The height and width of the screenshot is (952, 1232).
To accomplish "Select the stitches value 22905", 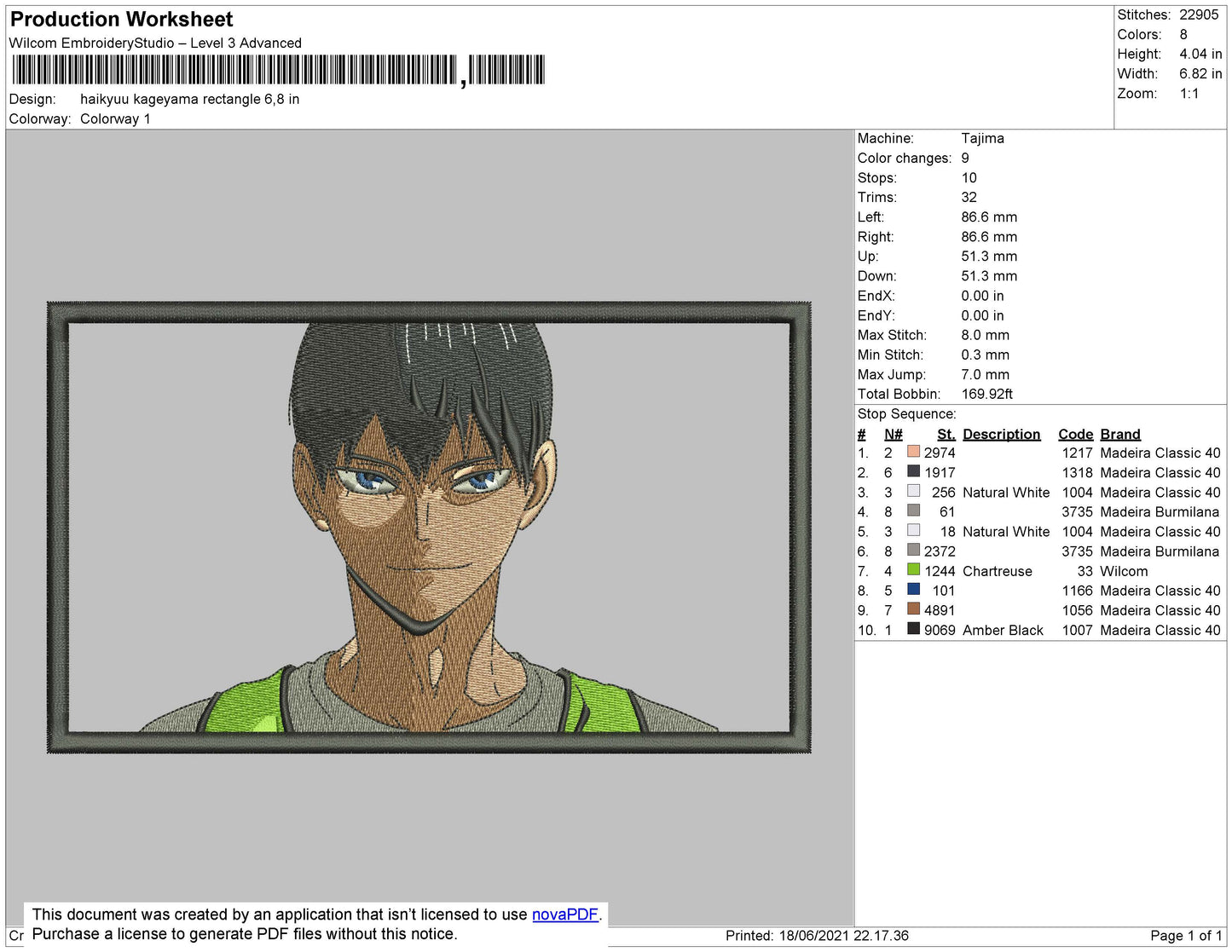I will click(x=1199, y=14).
